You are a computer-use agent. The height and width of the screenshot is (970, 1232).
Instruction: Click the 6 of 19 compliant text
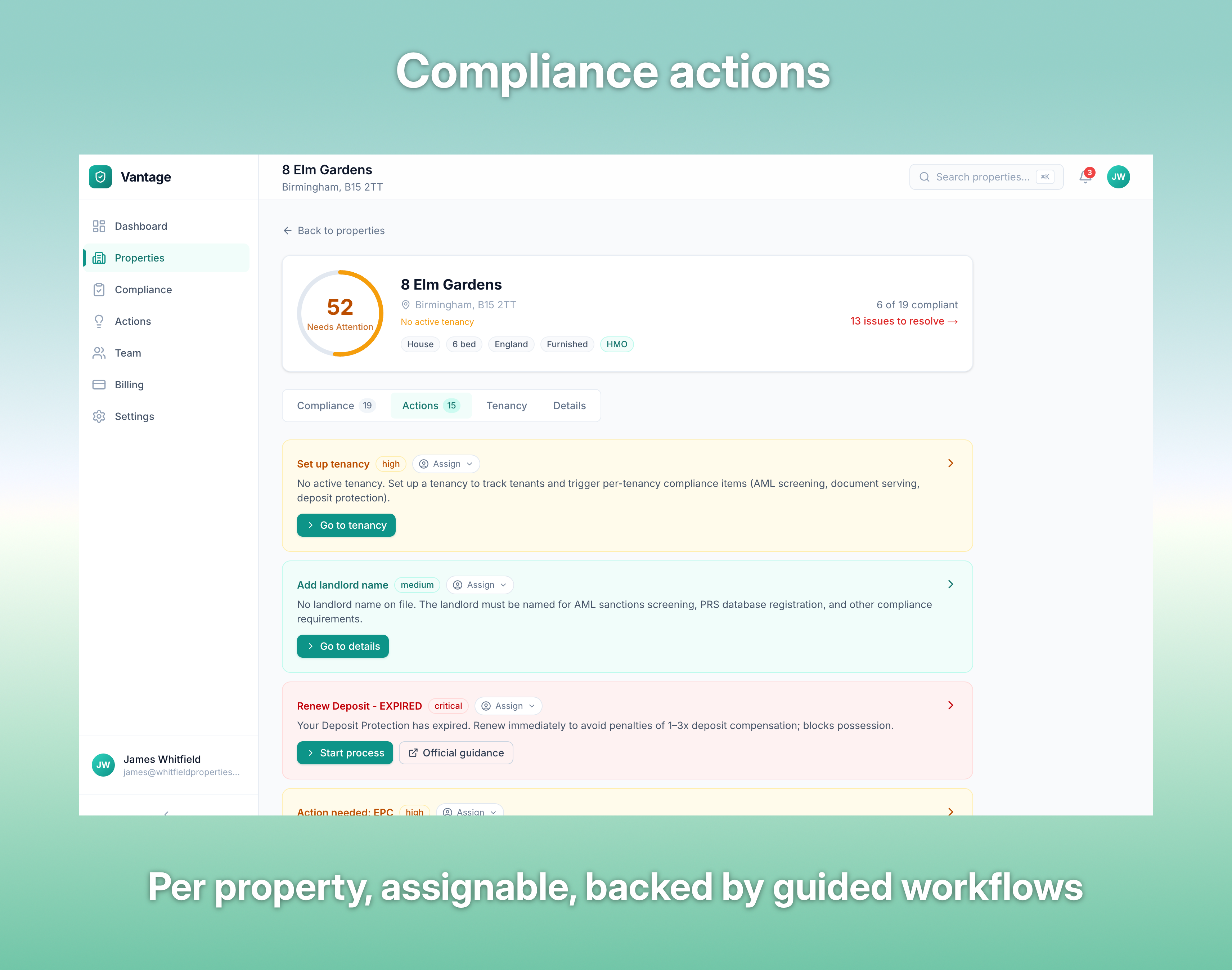917,305
